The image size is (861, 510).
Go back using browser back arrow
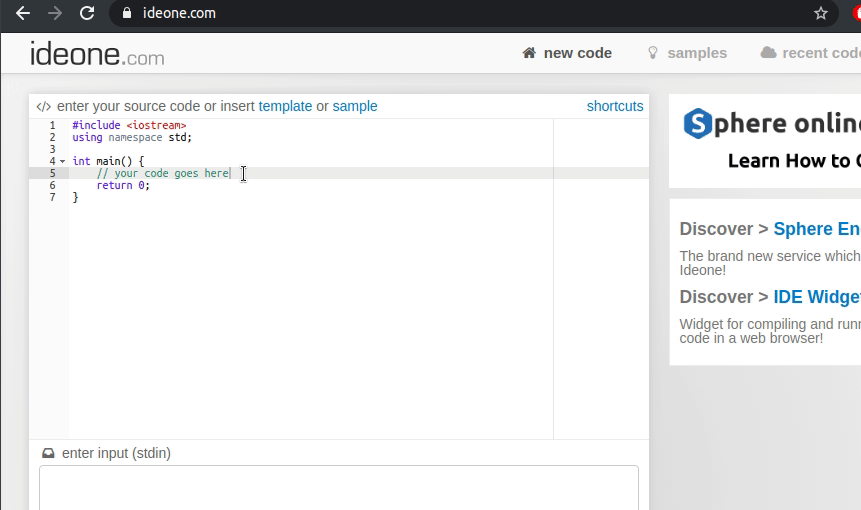pyautogui.click(x=23, y=13)
